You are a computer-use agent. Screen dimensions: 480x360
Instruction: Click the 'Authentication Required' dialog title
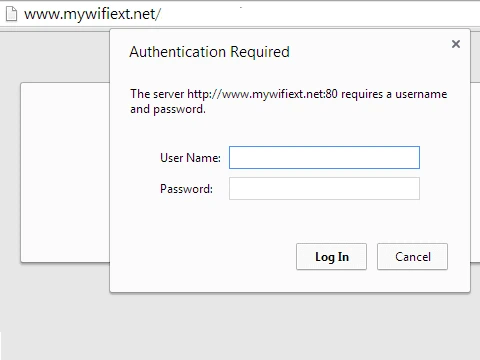point(210,52)
